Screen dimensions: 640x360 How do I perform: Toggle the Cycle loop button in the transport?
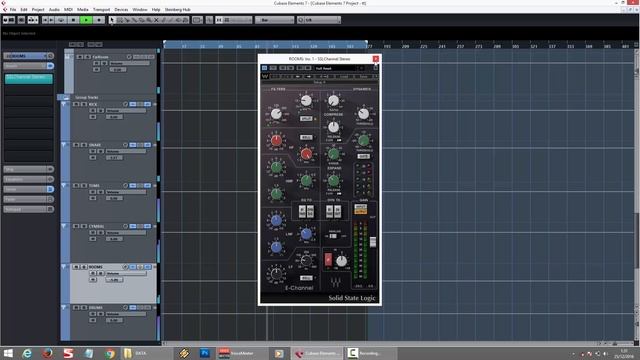click(x=62, y=20)
